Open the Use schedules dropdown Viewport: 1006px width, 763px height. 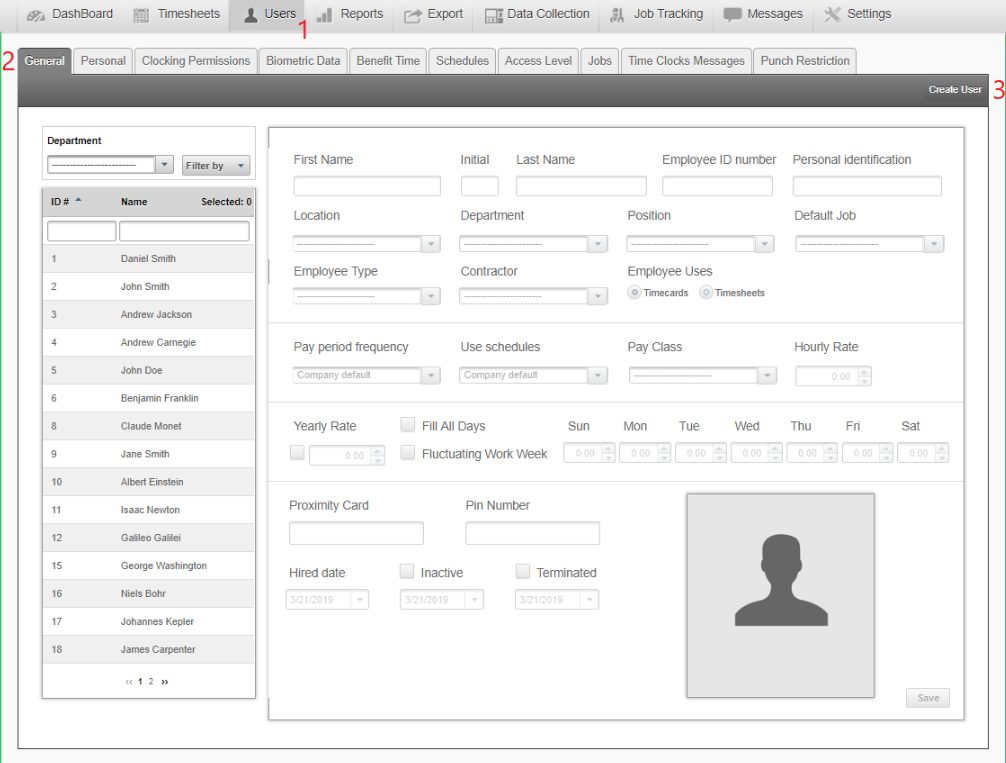coord(597,375)
